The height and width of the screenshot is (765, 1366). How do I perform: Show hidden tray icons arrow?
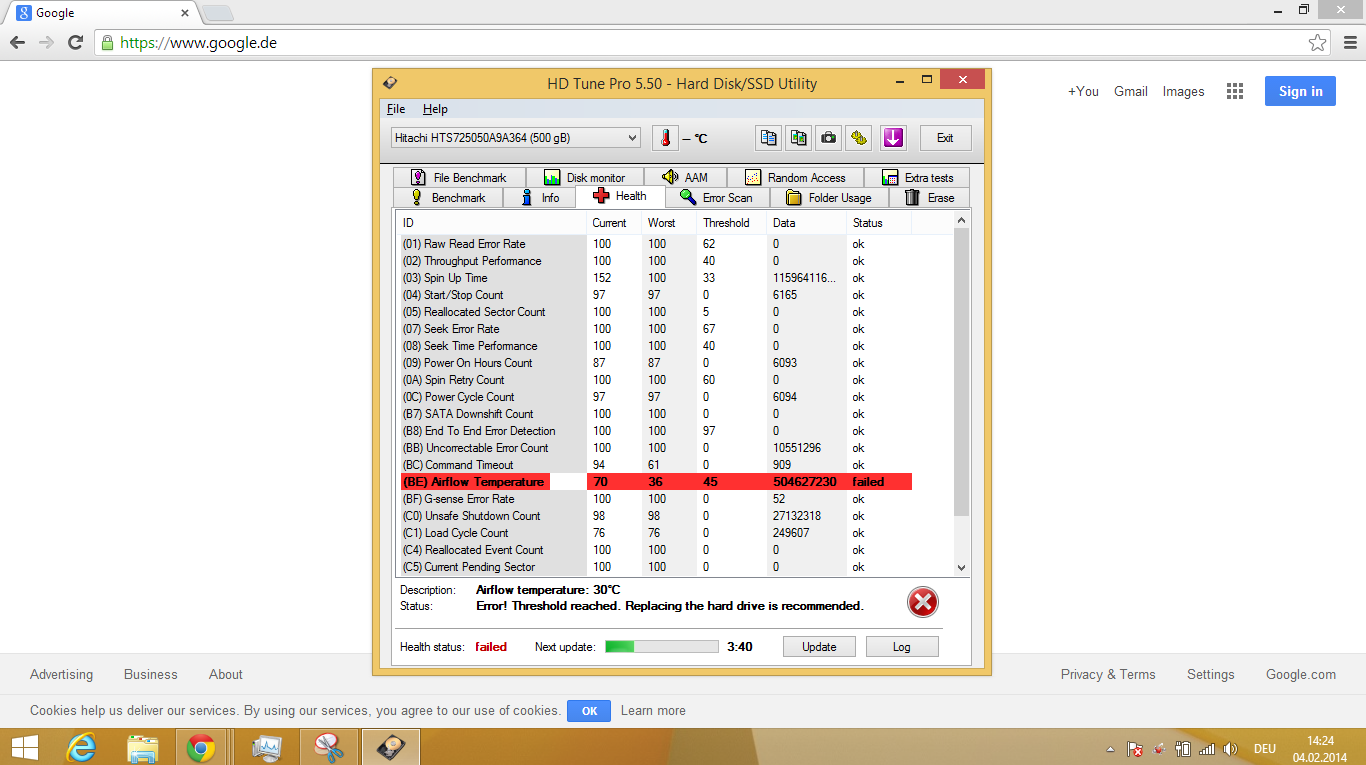tap(1111, 749)
